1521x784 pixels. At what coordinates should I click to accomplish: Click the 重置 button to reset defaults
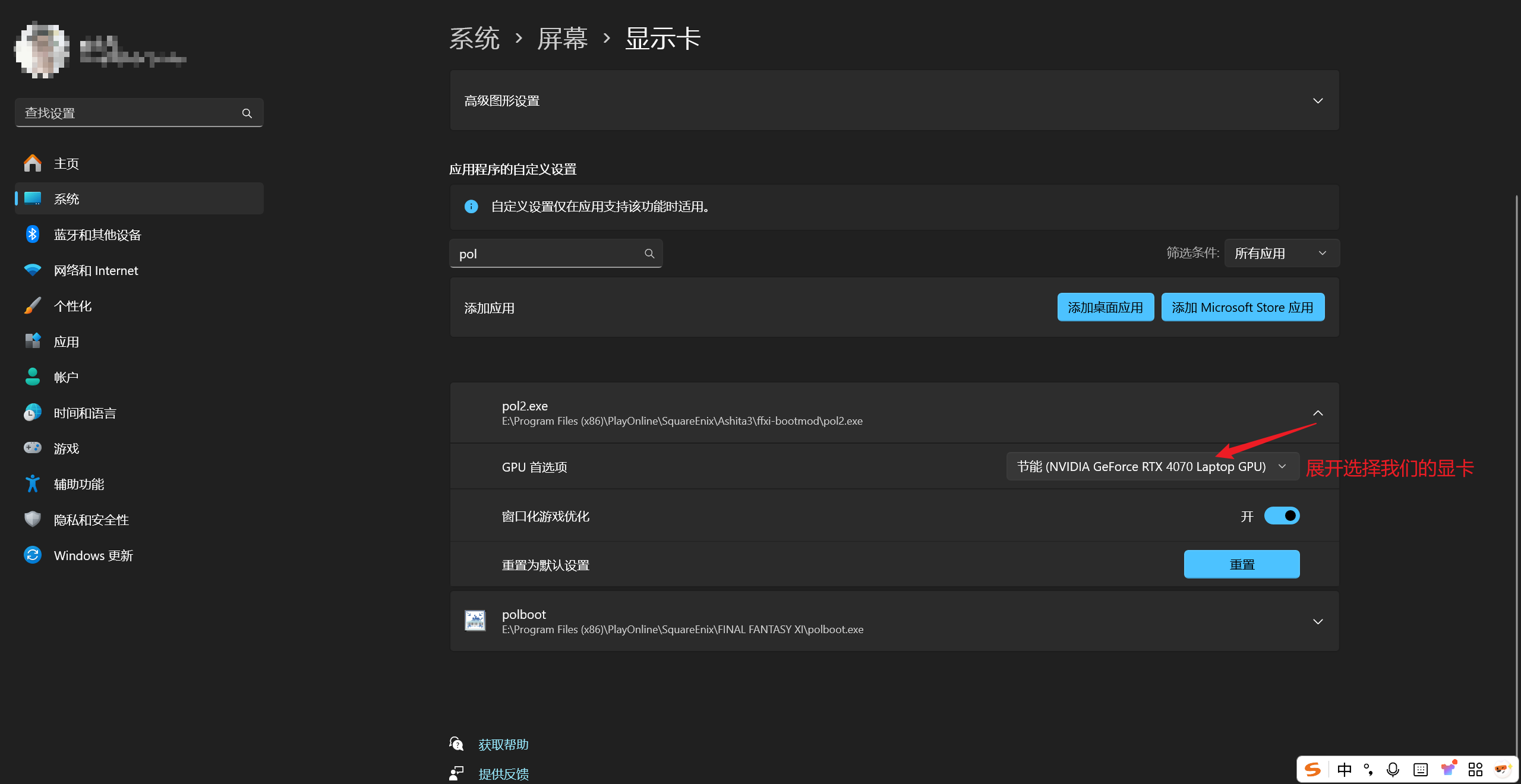(1241, 564)
